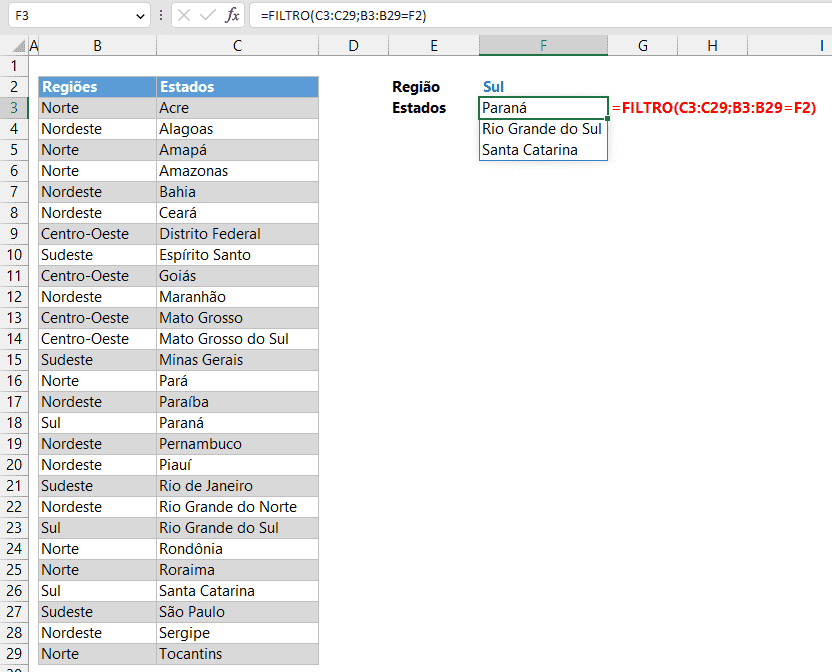Click the red FILTRO formula text in column G
The width and height of the screenshot is (832, 672).
[714, 108]
